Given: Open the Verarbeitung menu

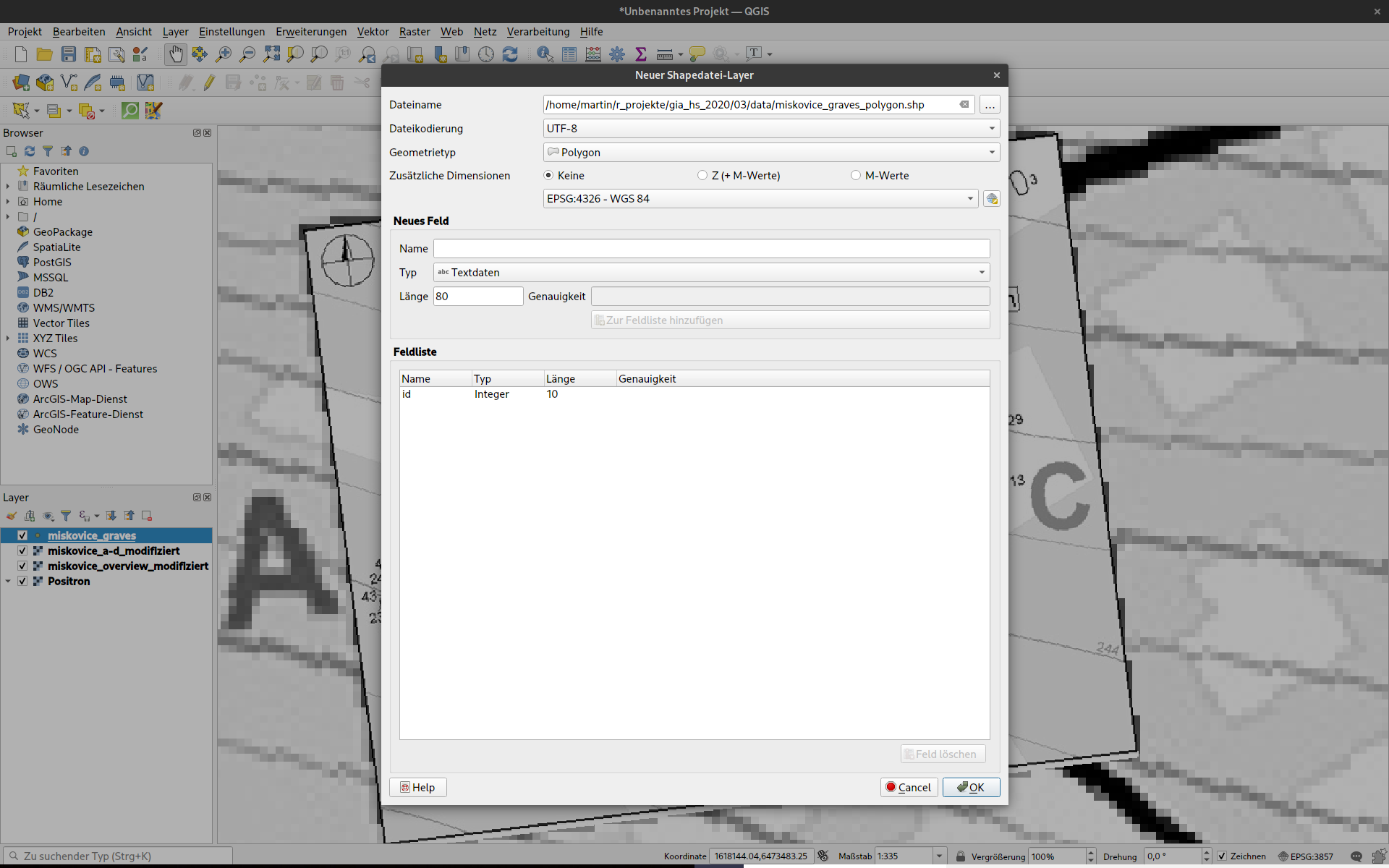Looking at the screenshot, I should [x=538, y=32].
